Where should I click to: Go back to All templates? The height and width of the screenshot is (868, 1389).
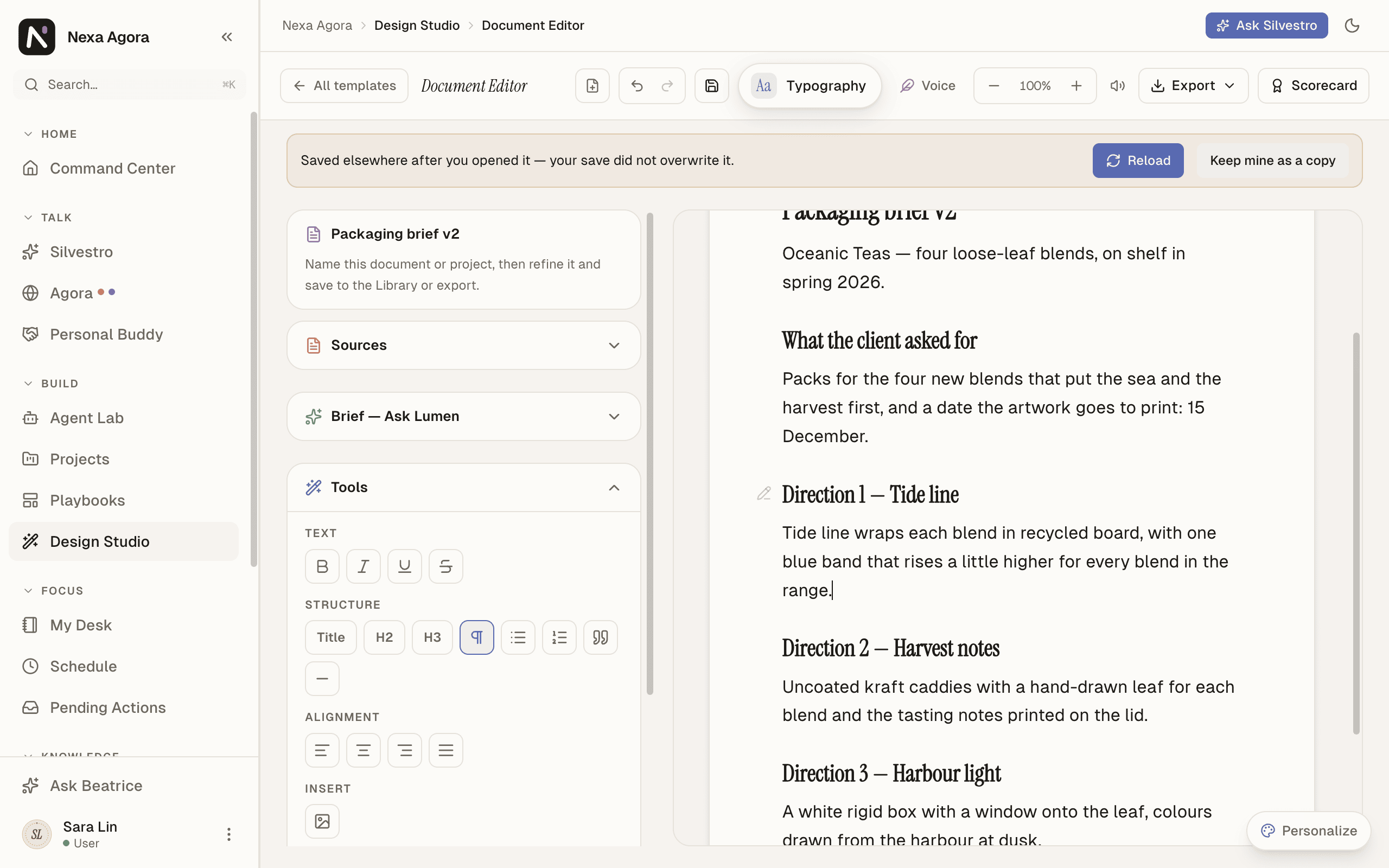click(344, 86)
